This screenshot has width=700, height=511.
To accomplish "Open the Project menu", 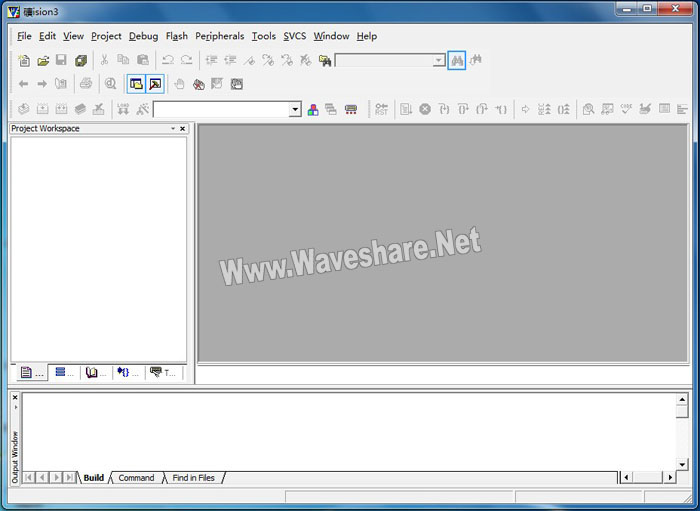I will [106, 36].
